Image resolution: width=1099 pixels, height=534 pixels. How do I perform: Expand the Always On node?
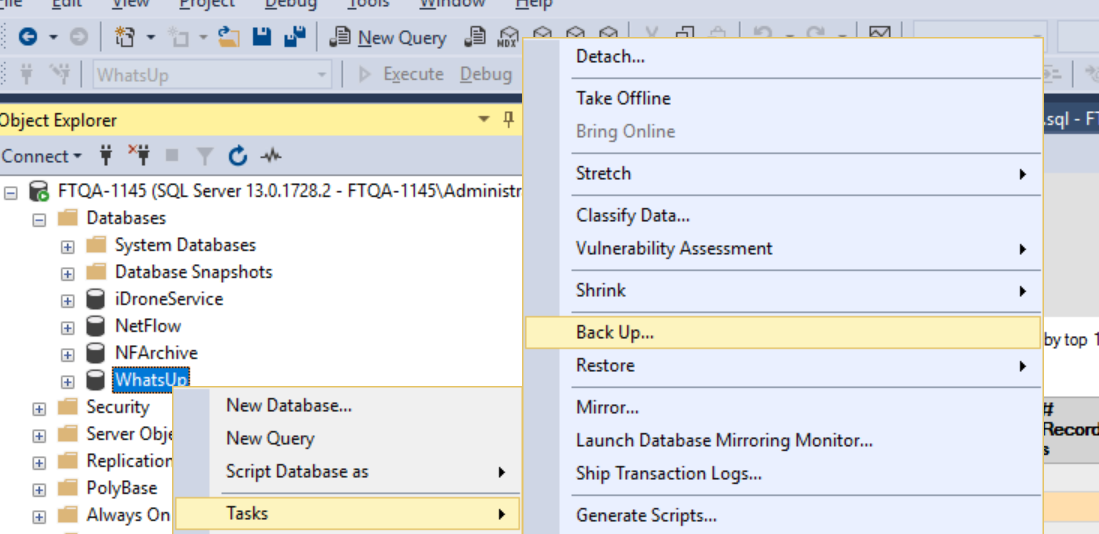coord(40,516)
